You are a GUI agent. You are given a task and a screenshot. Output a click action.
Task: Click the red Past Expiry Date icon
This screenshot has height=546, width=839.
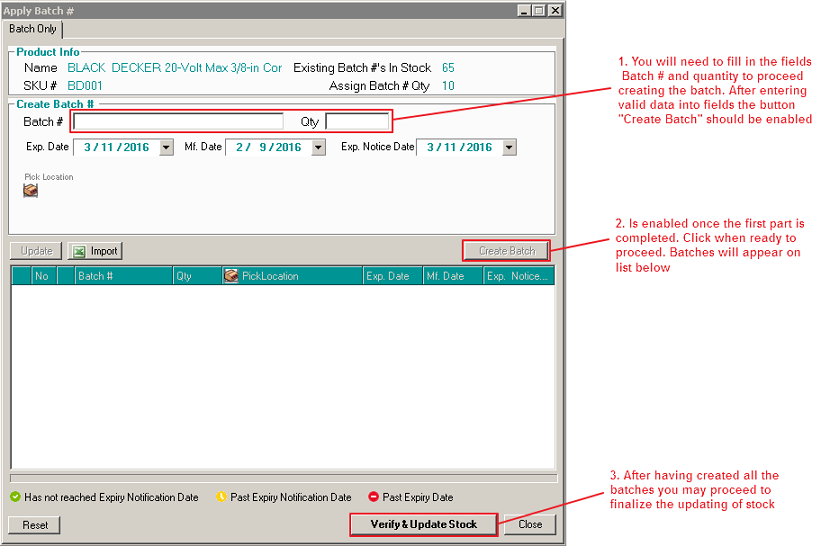373,497
